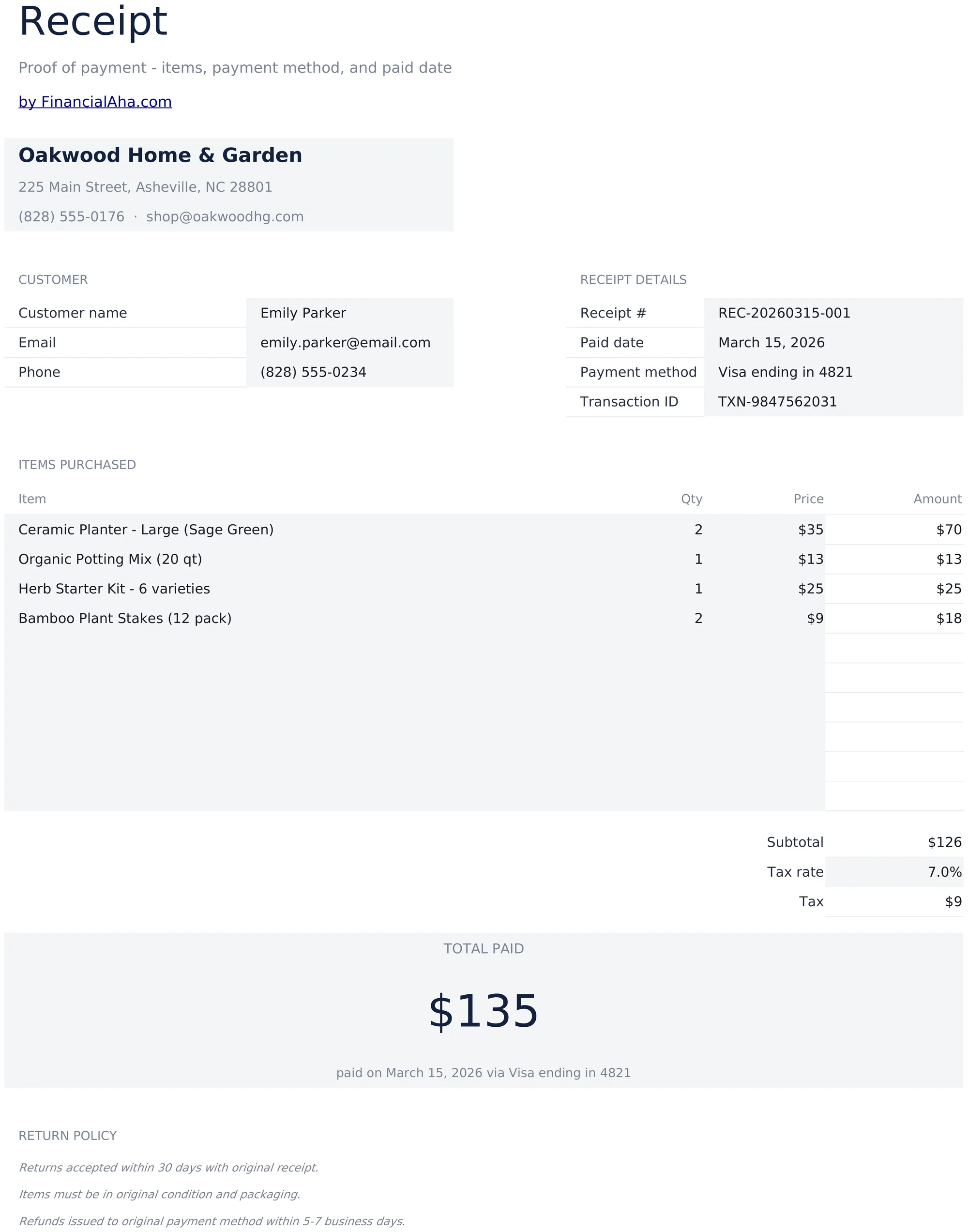Click the 'Price' column header
968x1232 pixels.
(808, 499)
